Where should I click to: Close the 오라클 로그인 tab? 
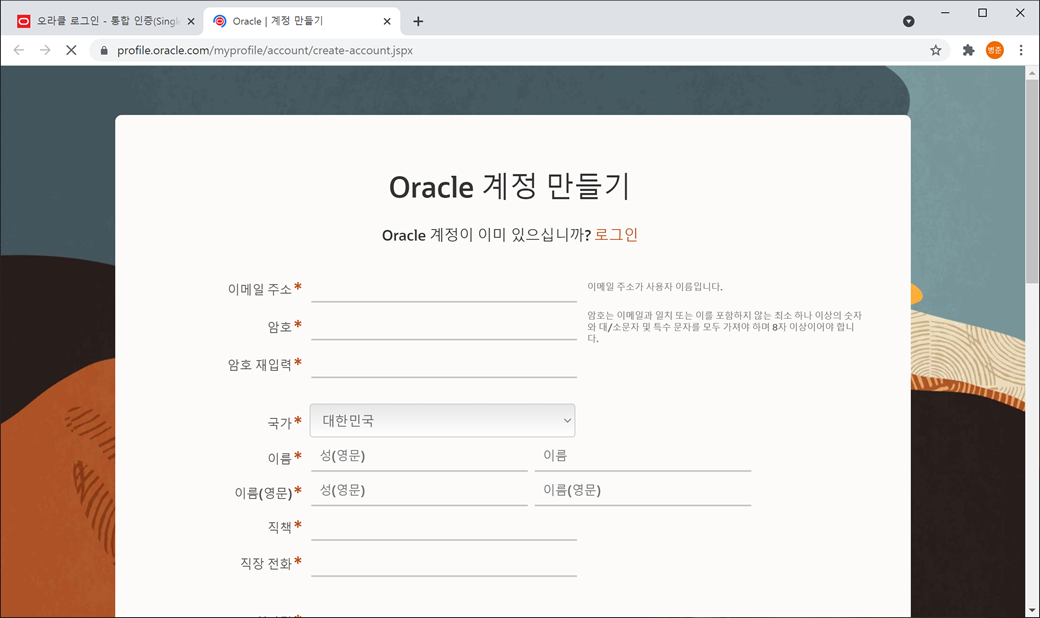click(191, 21)
